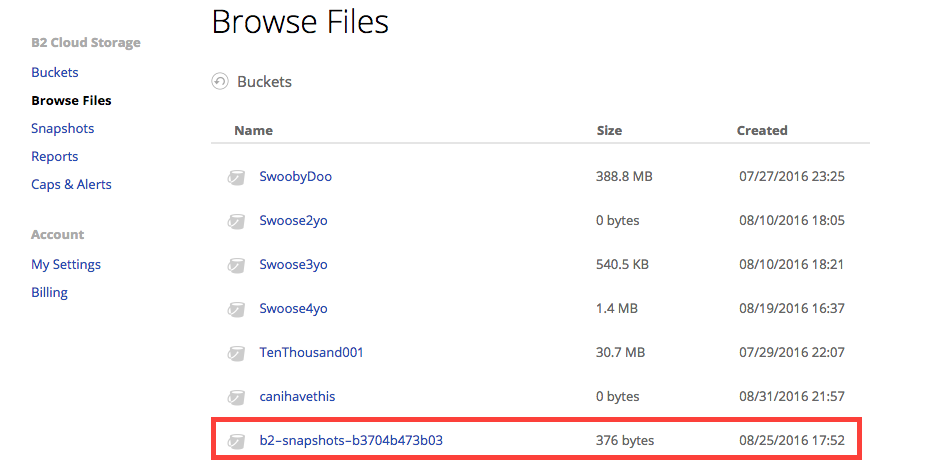Screen dimensions: 927x467
Task: Click the bucket icon next to canihavethis
Action: pos(236,397)
